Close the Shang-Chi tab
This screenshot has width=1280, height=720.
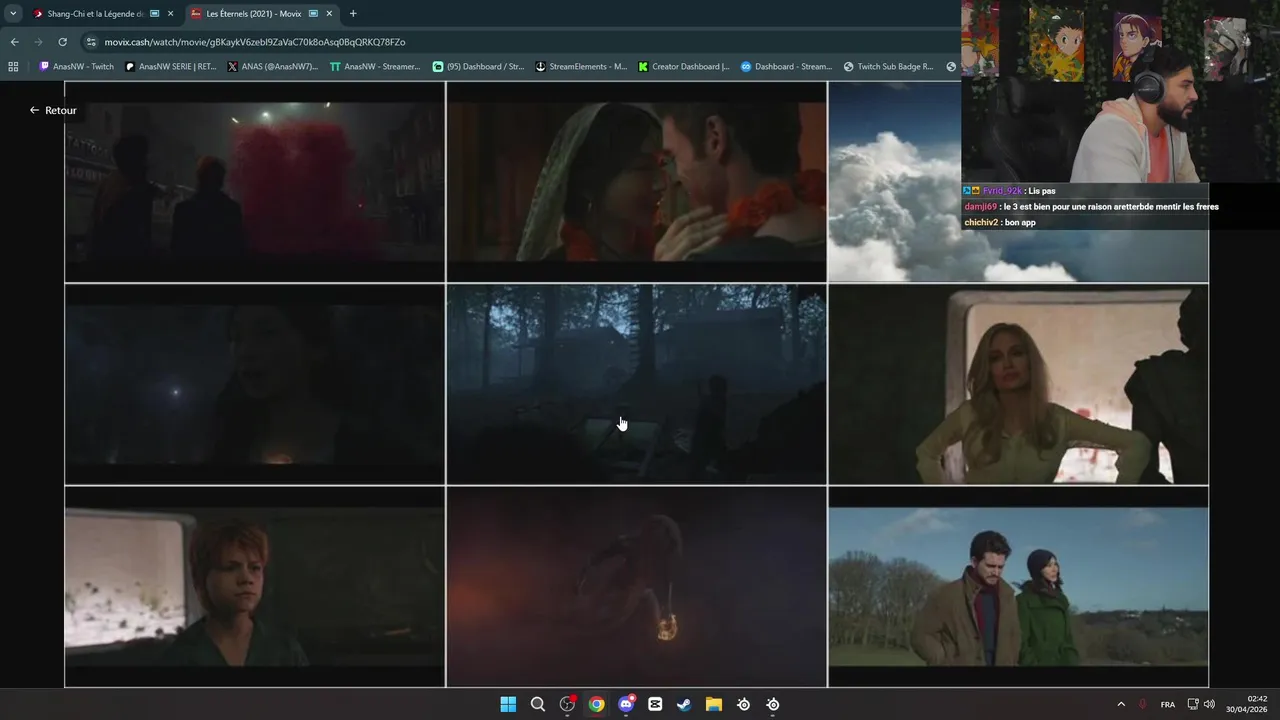point(170,14)
